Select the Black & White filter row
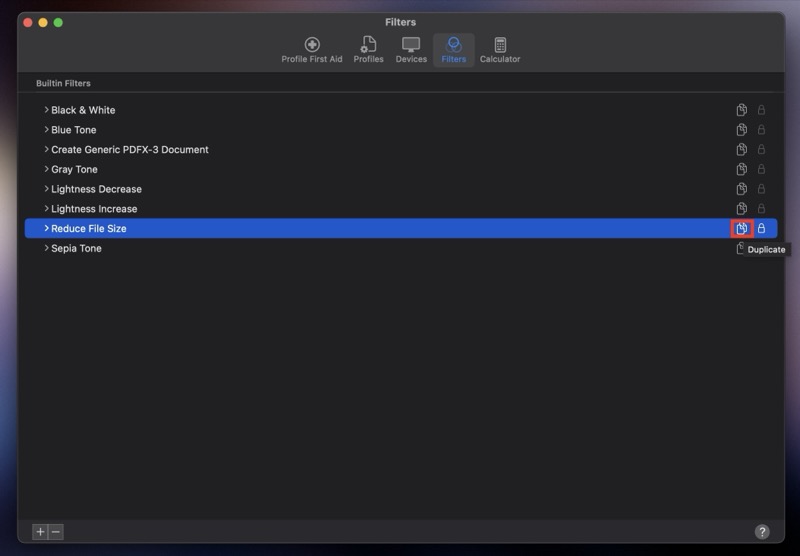 tap(401, 110)
